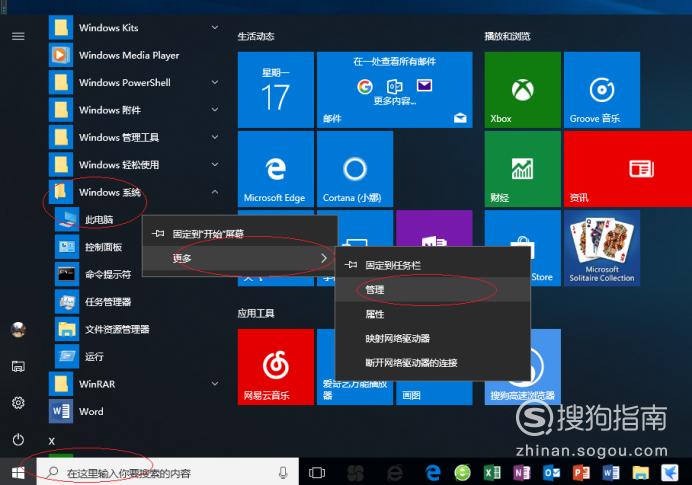Expand the WinRAR folder

215,383
